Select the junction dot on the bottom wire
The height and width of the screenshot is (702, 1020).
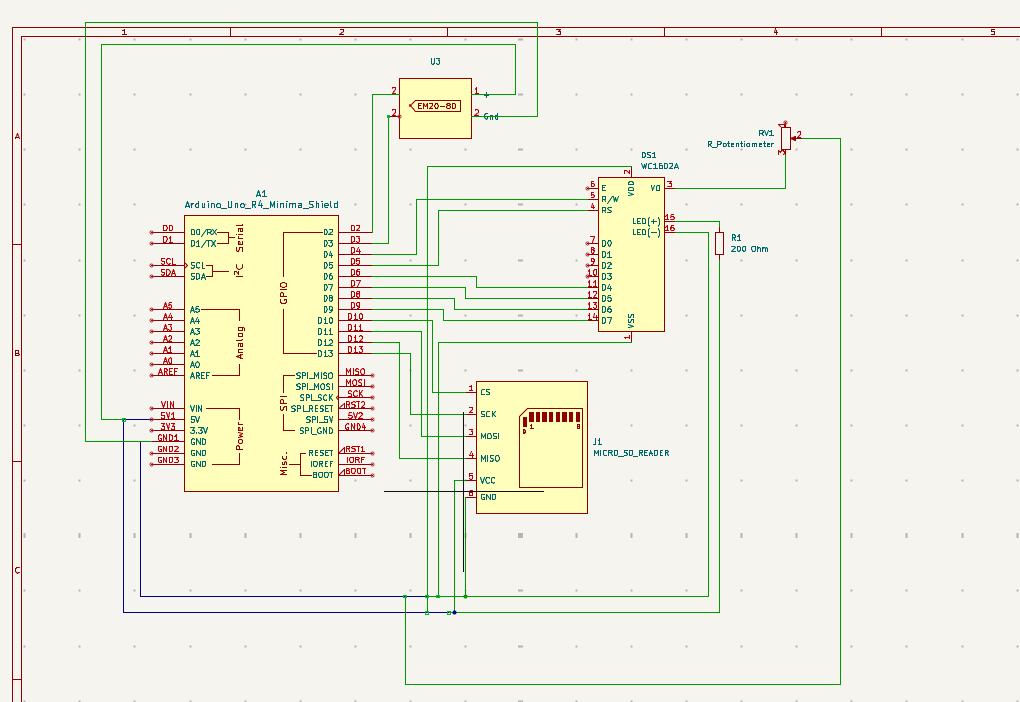pyautogui.click(x=453, y=612)
